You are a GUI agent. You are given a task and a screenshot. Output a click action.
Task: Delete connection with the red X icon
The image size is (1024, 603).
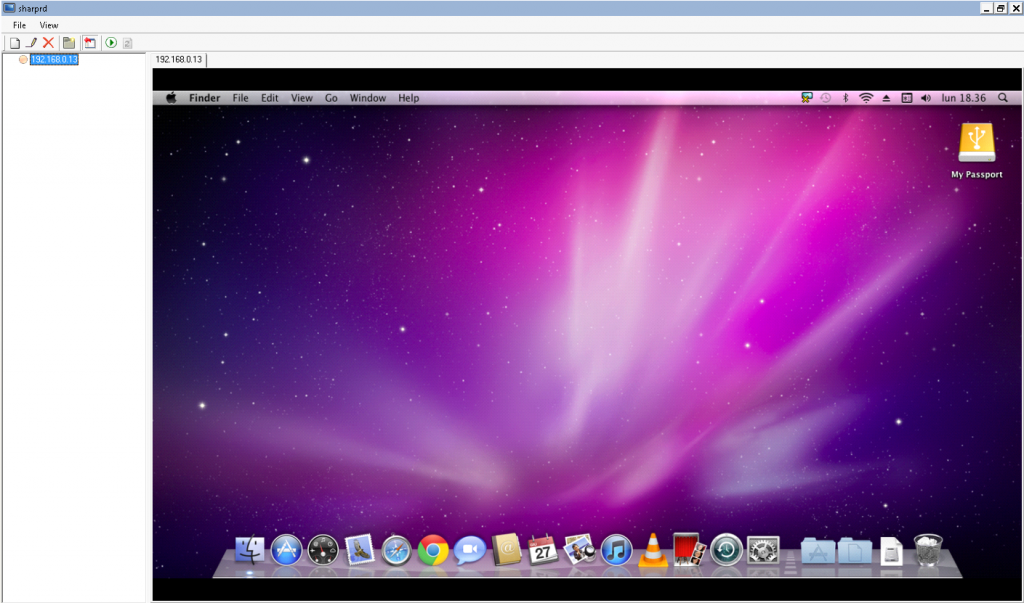click(48, 43)
